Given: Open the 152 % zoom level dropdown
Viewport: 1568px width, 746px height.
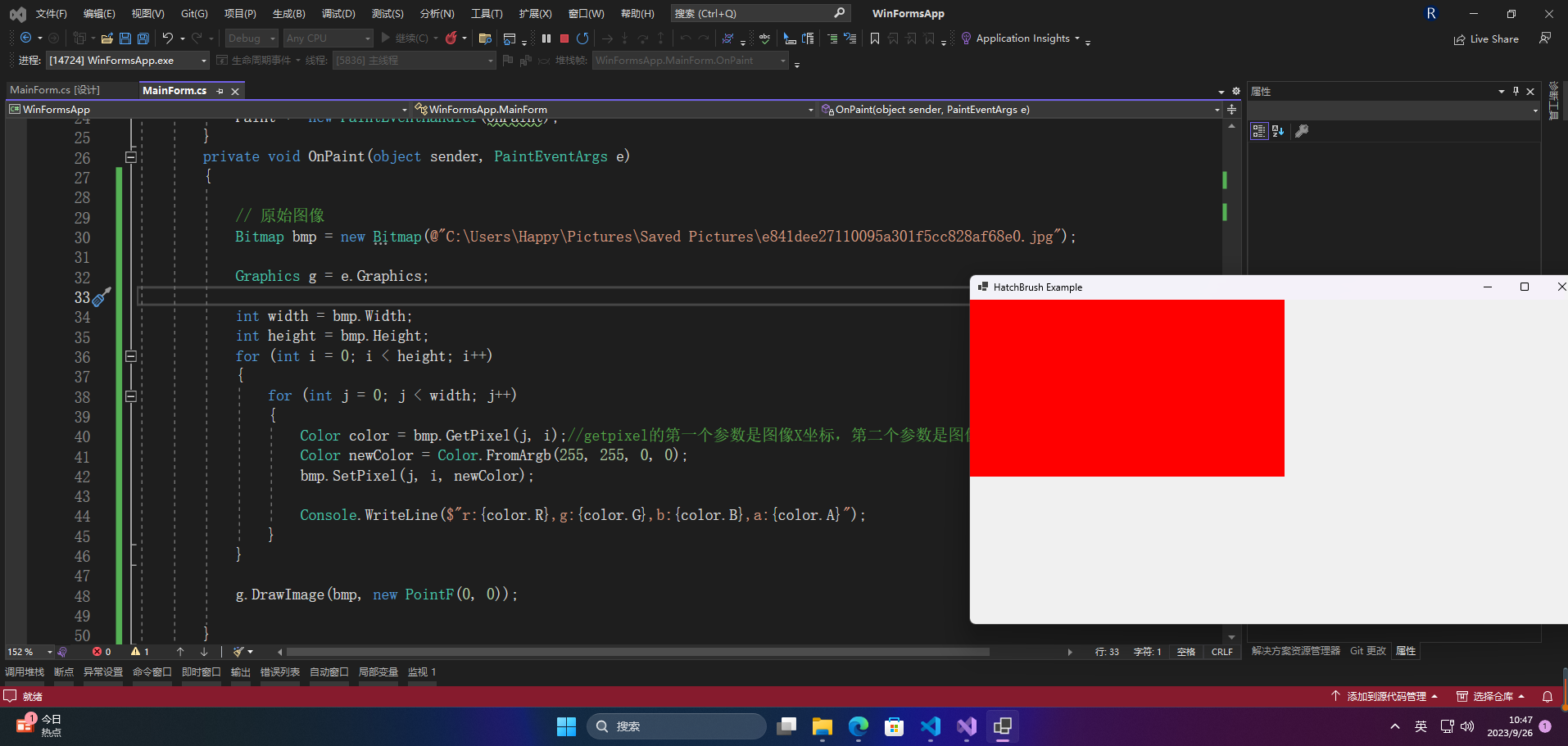Looking at the screenshot, I should tap(29, 652).
